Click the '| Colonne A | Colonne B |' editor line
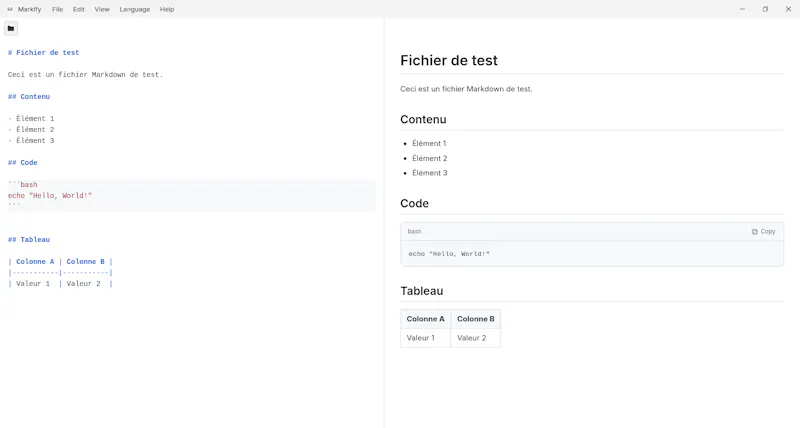The width and height of the screenshot is (800, 428). coord(60,262)
